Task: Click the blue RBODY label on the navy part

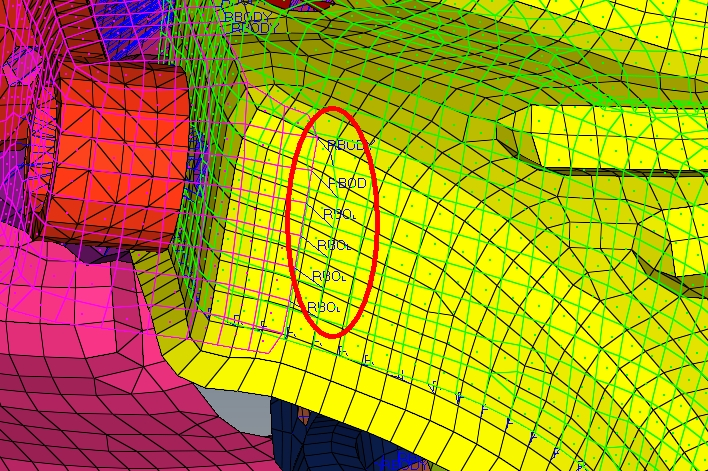Action: coord(406,463)
